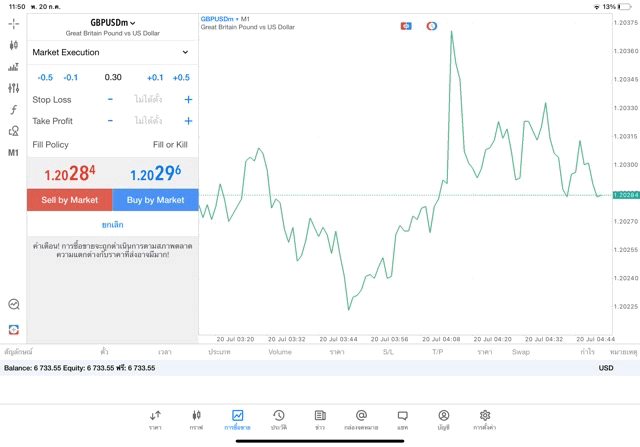Click the red-blue square icon on chart
The width and height of the screenshot is (640, 447).
tap(406, 26)
